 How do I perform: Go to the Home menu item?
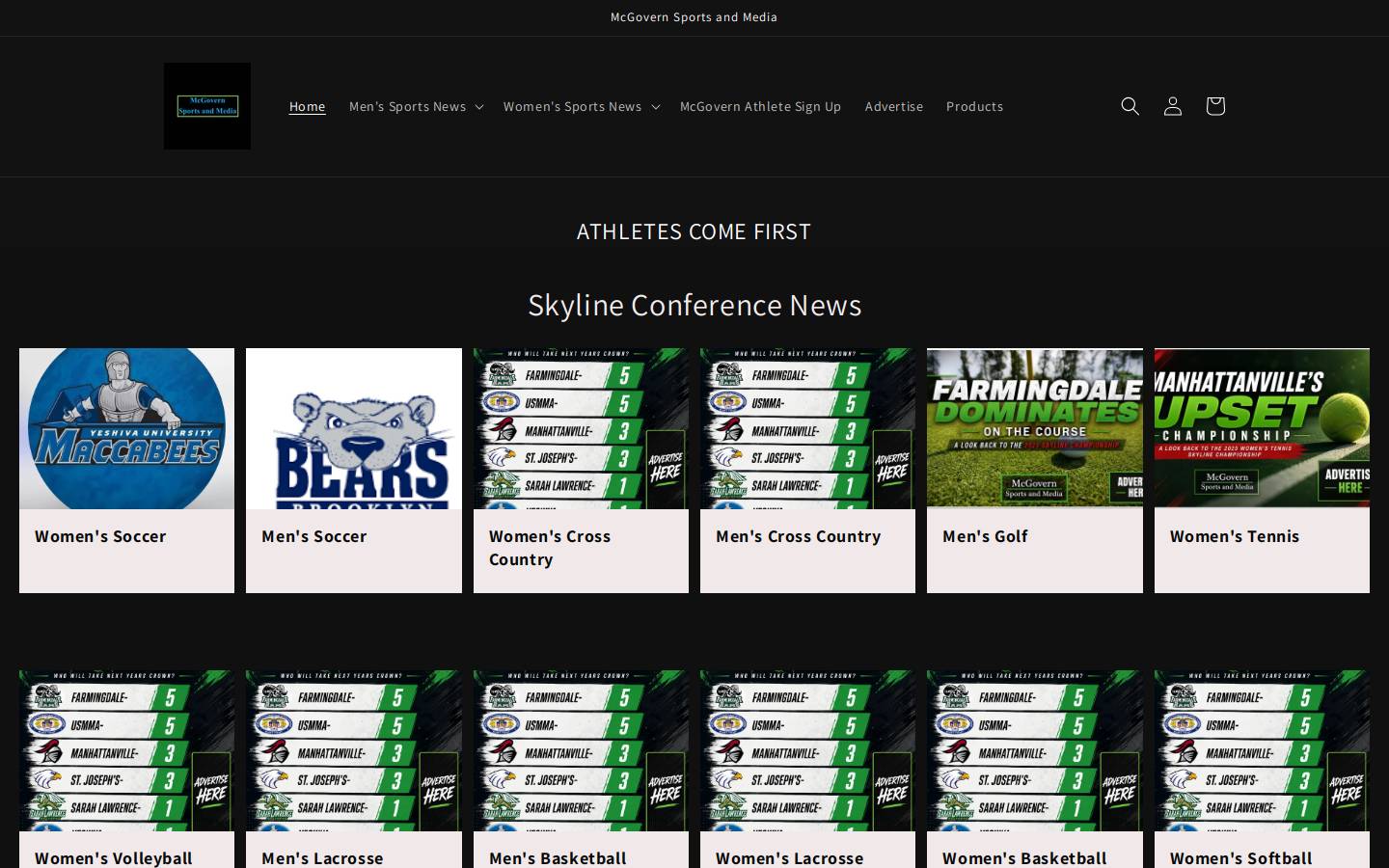tap(308, 106)
